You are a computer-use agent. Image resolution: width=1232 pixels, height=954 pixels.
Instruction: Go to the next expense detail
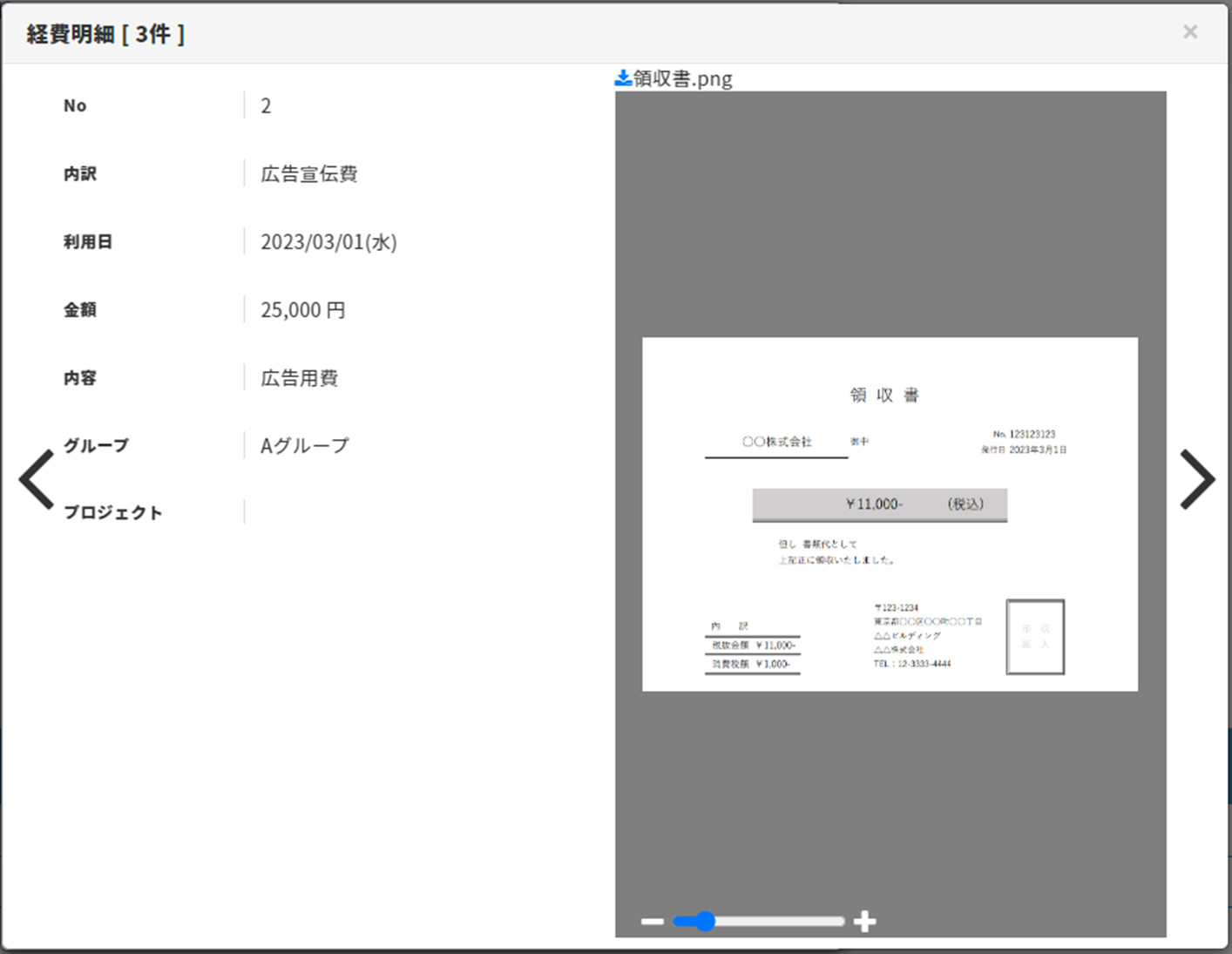tap(1197, 479)
